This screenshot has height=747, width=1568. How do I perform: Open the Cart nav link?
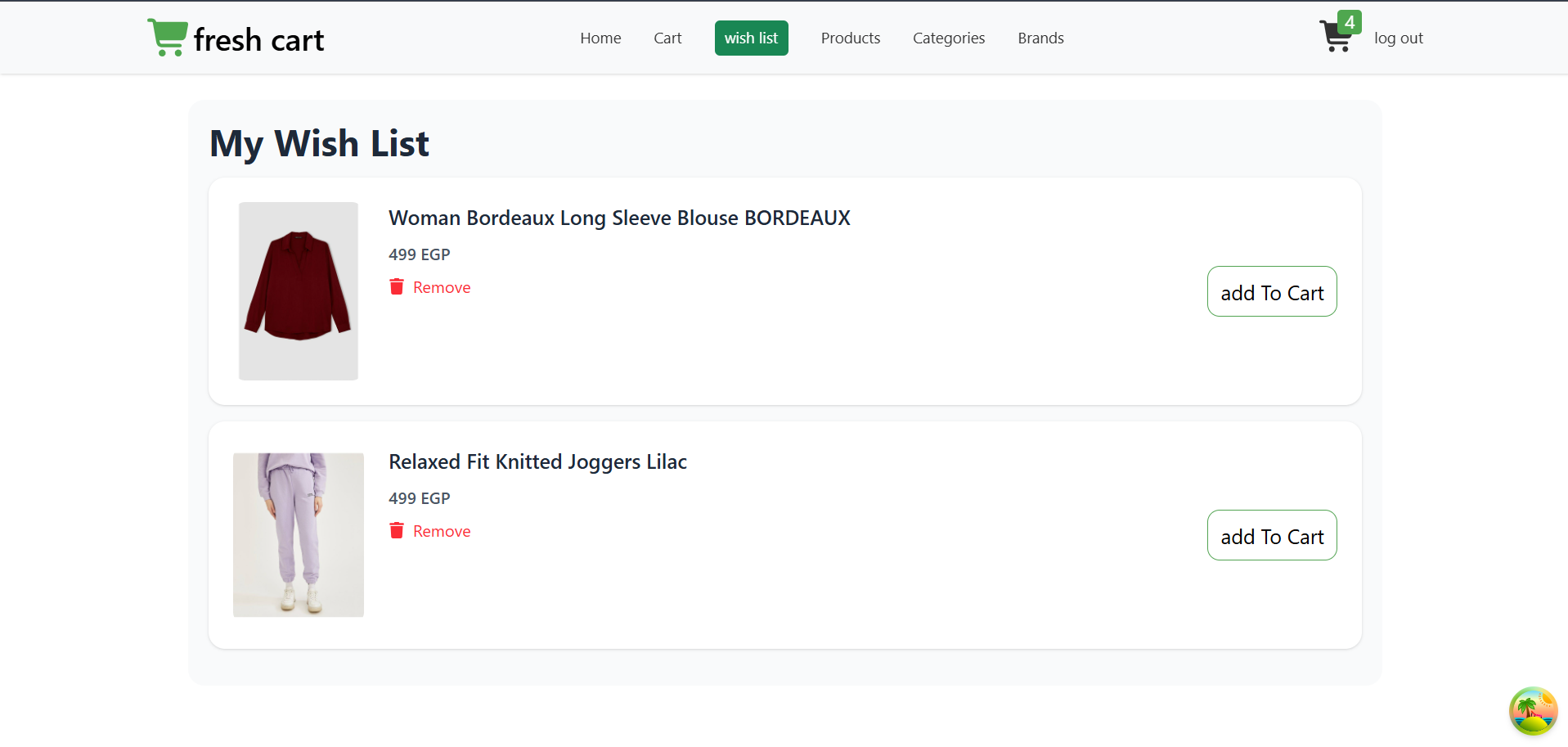[667, 38]
